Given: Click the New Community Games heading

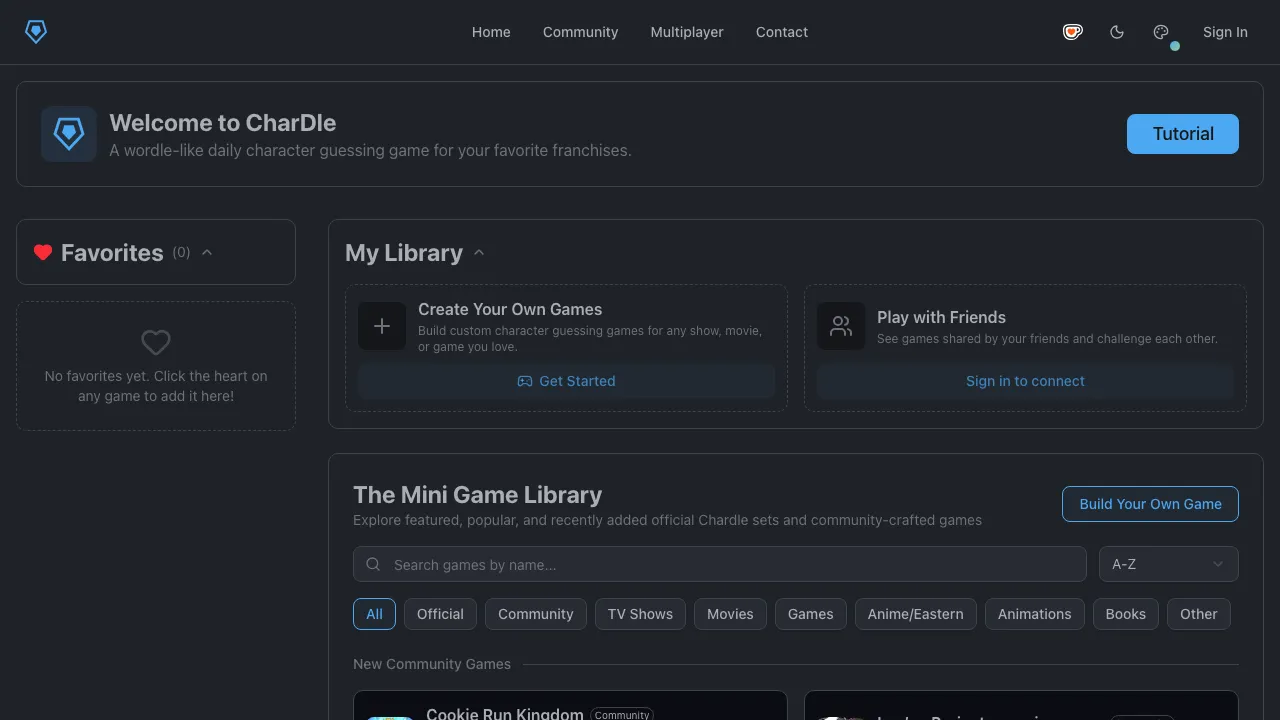Looking at the screenshot, I should point(432,664).
